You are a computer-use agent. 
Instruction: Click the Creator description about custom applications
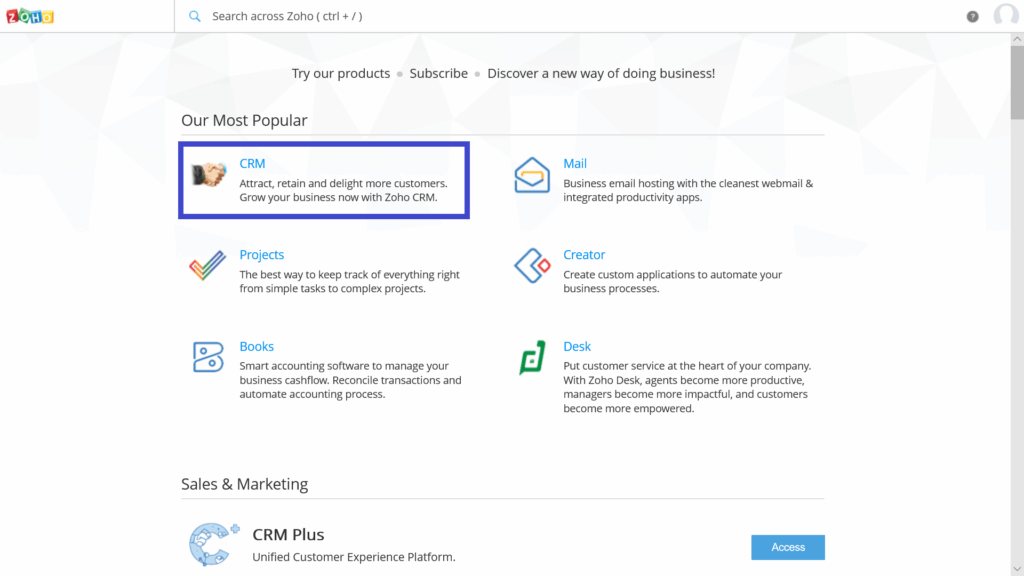673,281
